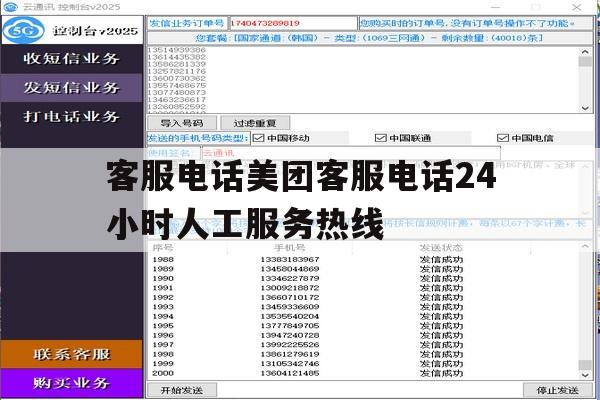Click 发信成功 status of row 1995
The height and width of the screenshot is (400, 600).
[441, 326]
